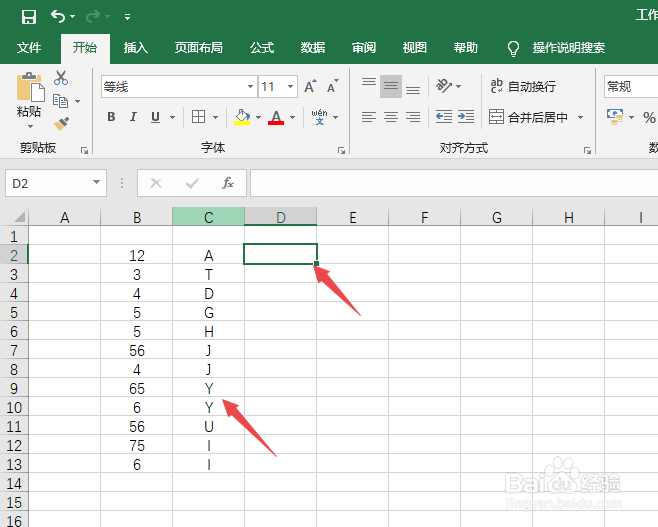Open the fill color dropdown arrow
The image size is (658, 527).
pyautogui.click(x=258, y=117)
